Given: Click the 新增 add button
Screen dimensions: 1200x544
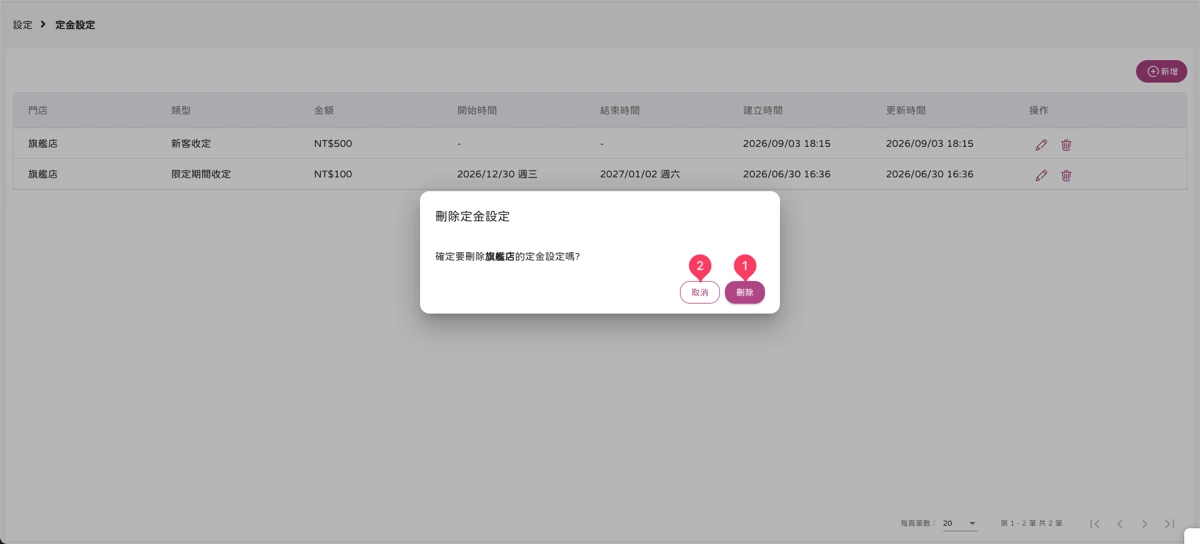Looking at the screenshot, I should (1162, 72).
